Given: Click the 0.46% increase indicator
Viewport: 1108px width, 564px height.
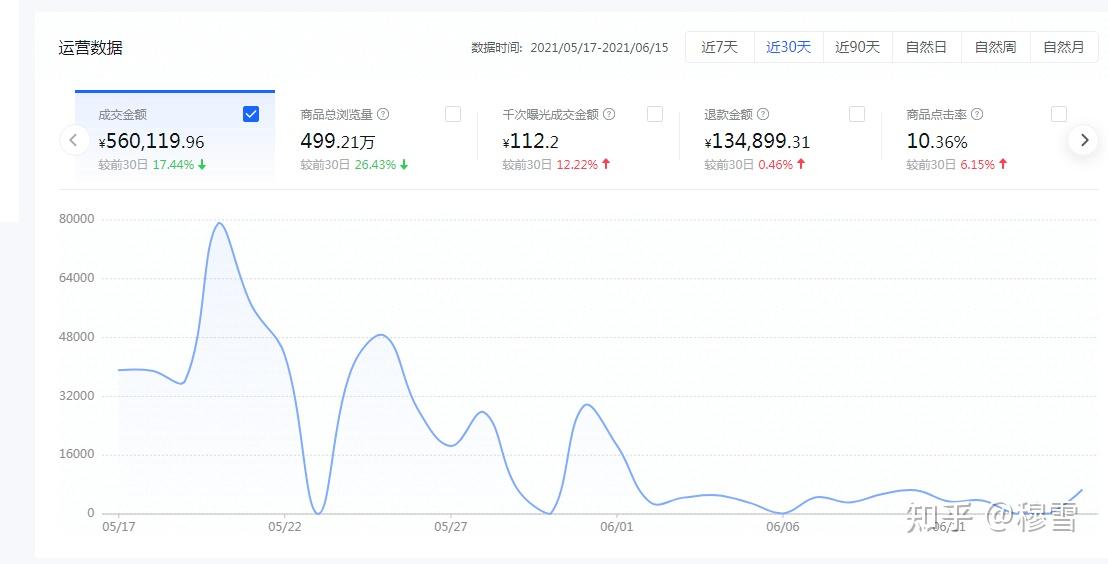Looking at the screenshot, I should (x=782, y=165).
